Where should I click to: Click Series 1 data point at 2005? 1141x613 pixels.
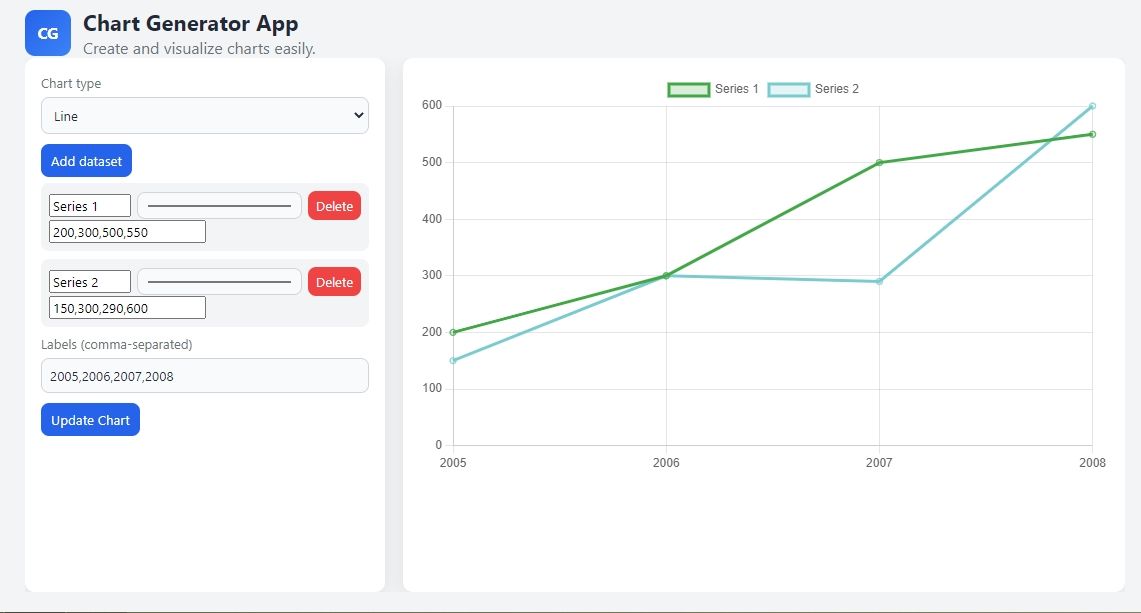pos(453,332)
